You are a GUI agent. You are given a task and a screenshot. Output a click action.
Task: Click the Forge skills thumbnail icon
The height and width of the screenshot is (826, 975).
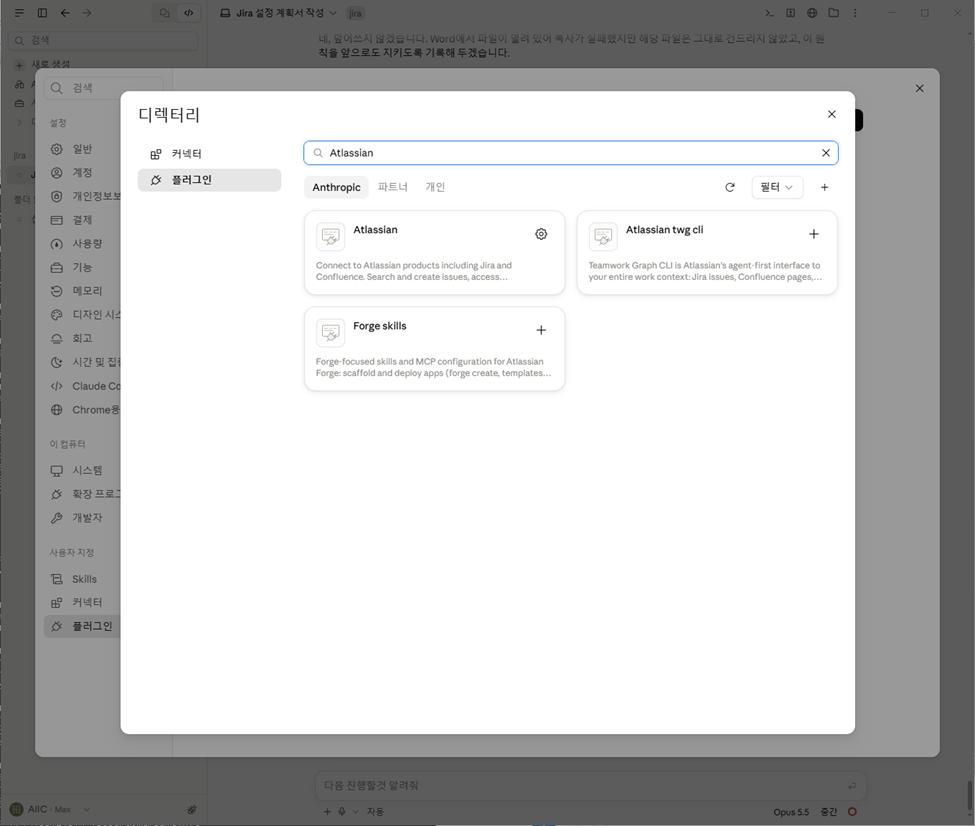coord(330,333)
